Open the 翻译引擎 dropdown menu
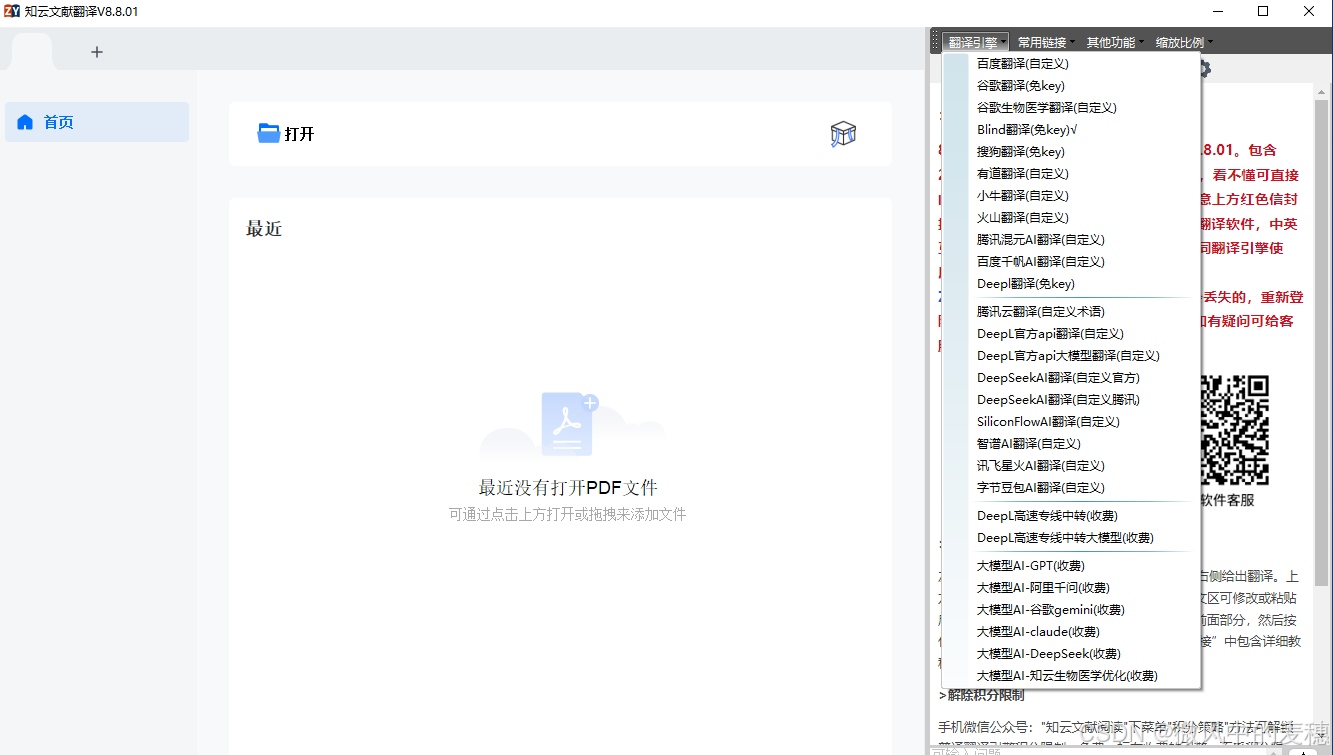Image resolution: width=1333 pixels, height=755 pixels. point(975,42)
